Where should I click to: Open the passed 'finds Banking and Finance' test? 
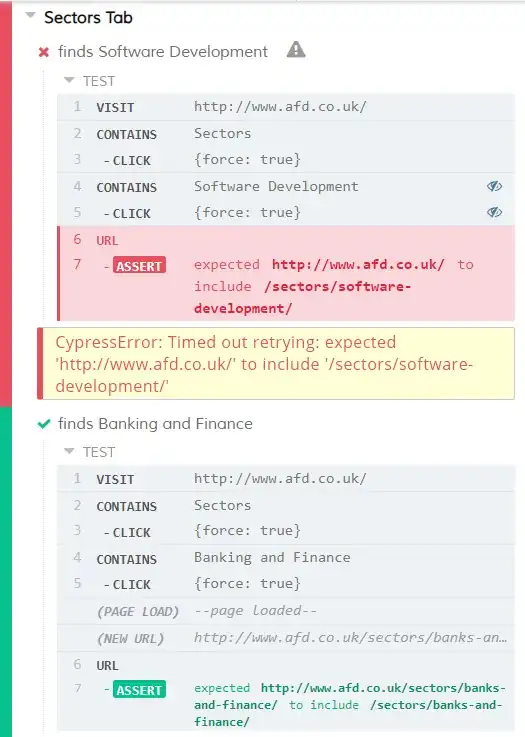click(x=155, y=424)
